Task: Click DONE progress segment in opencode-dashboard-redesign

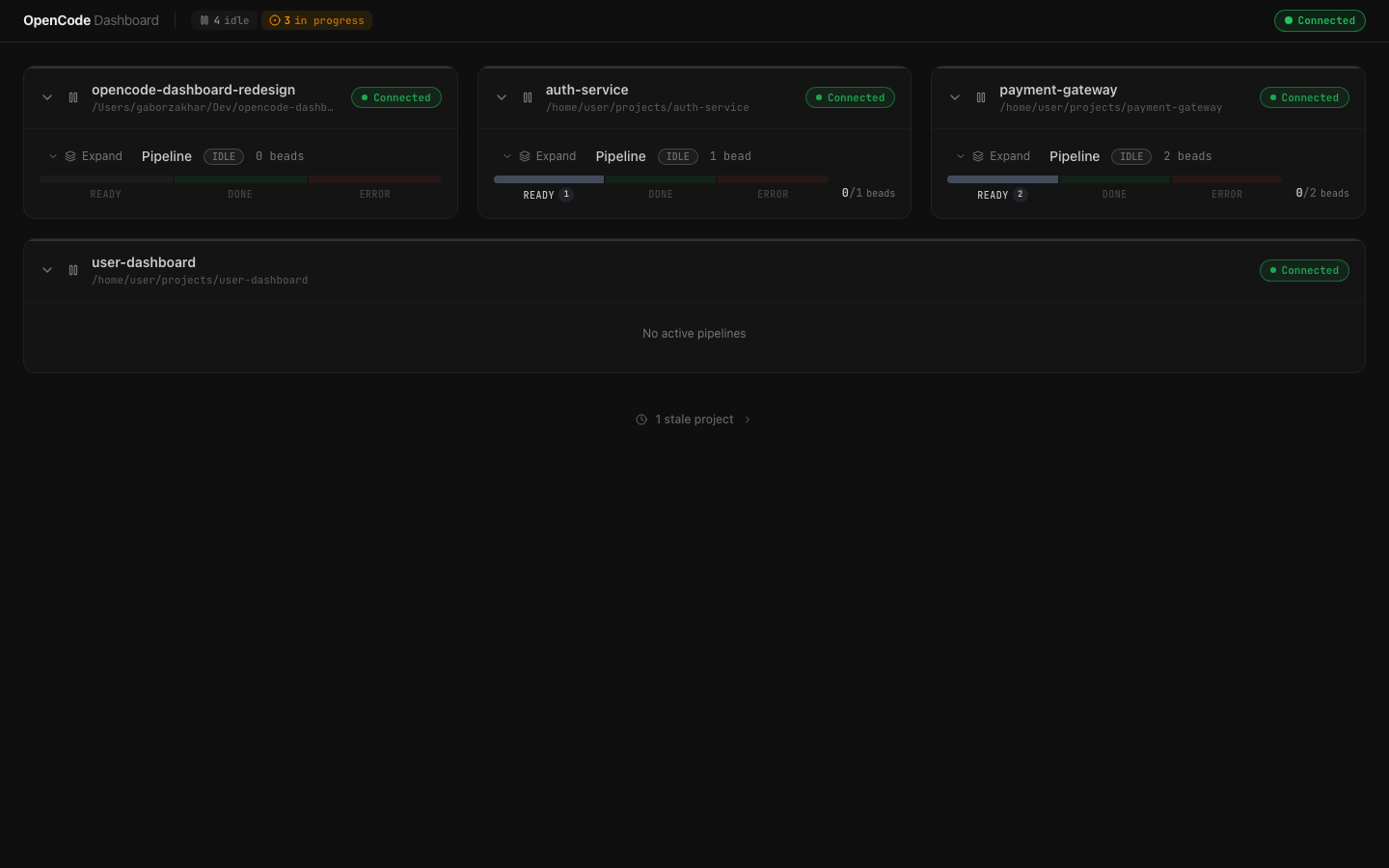Action: coord(240,179)
